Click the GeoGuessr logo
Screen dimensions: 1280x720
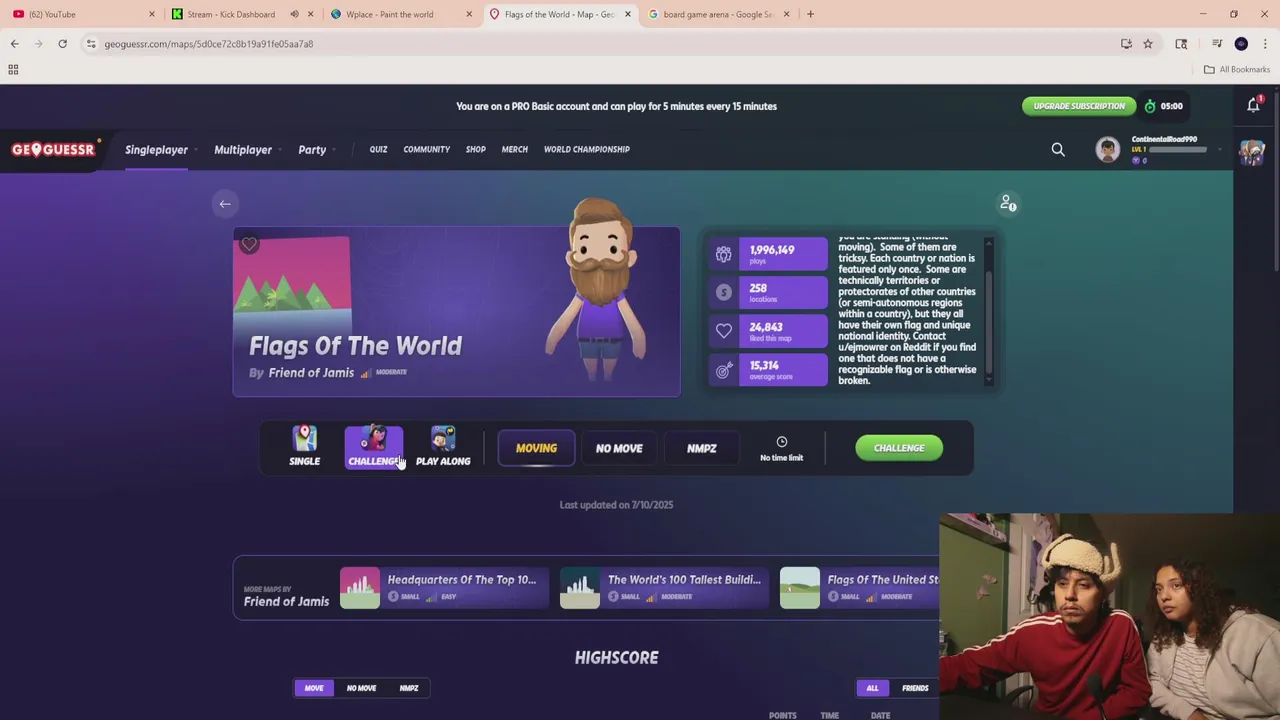pyautogui.click(x=54, y=149)
